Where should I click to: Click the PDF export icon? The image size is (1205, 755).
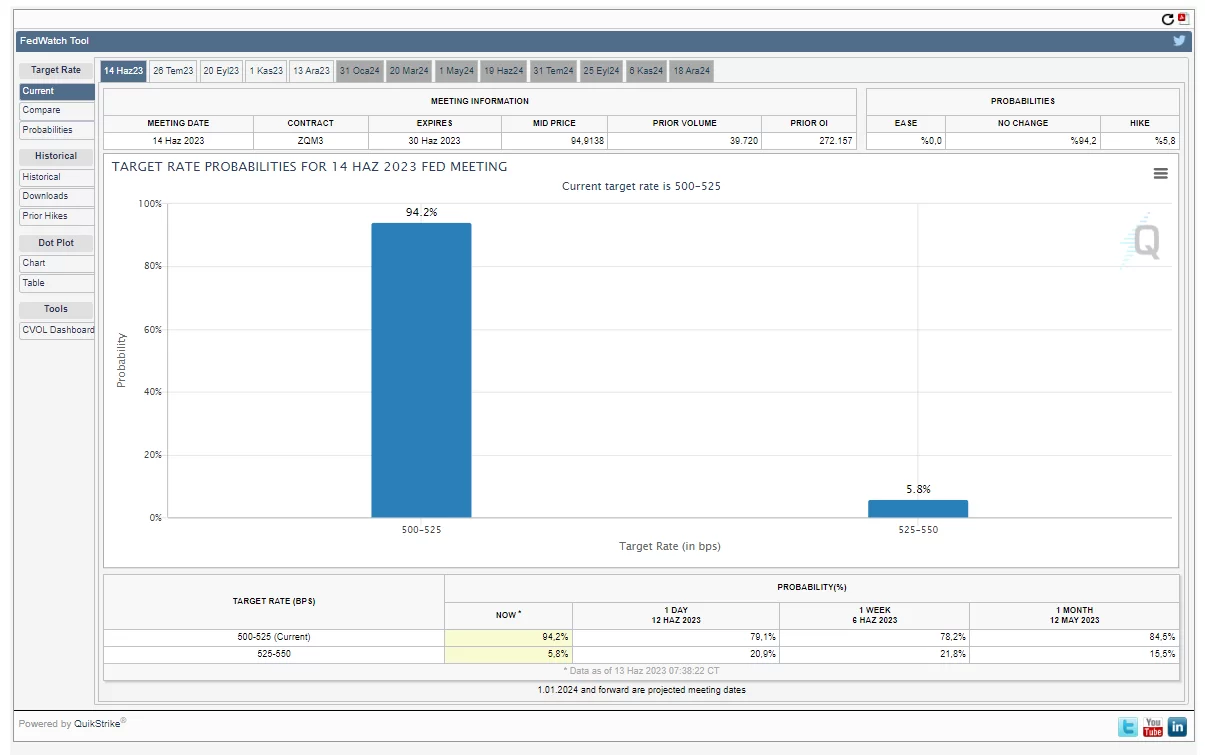pyautogui.click(x=1182, y=19)
